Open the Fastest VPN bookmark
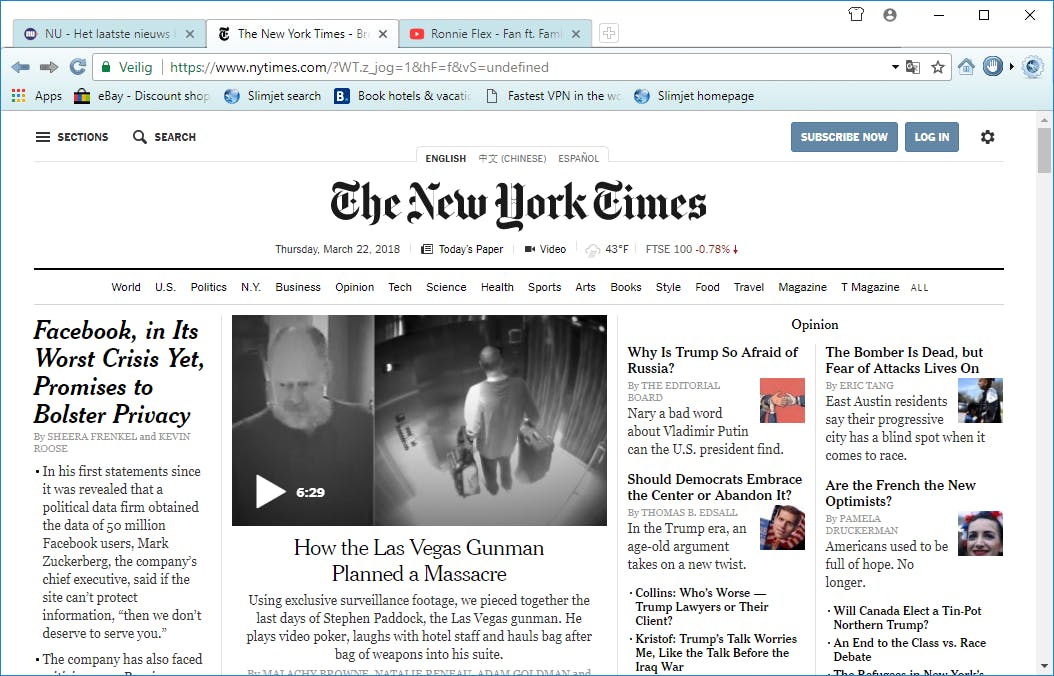The width and height of the screenshot is (1054, 676). [553, 96]
